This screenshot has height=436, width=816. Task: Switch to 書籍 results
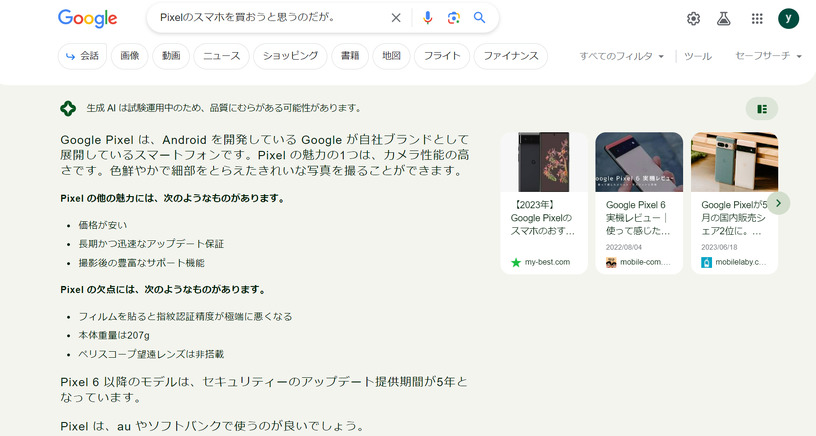(x=350, y=56)
